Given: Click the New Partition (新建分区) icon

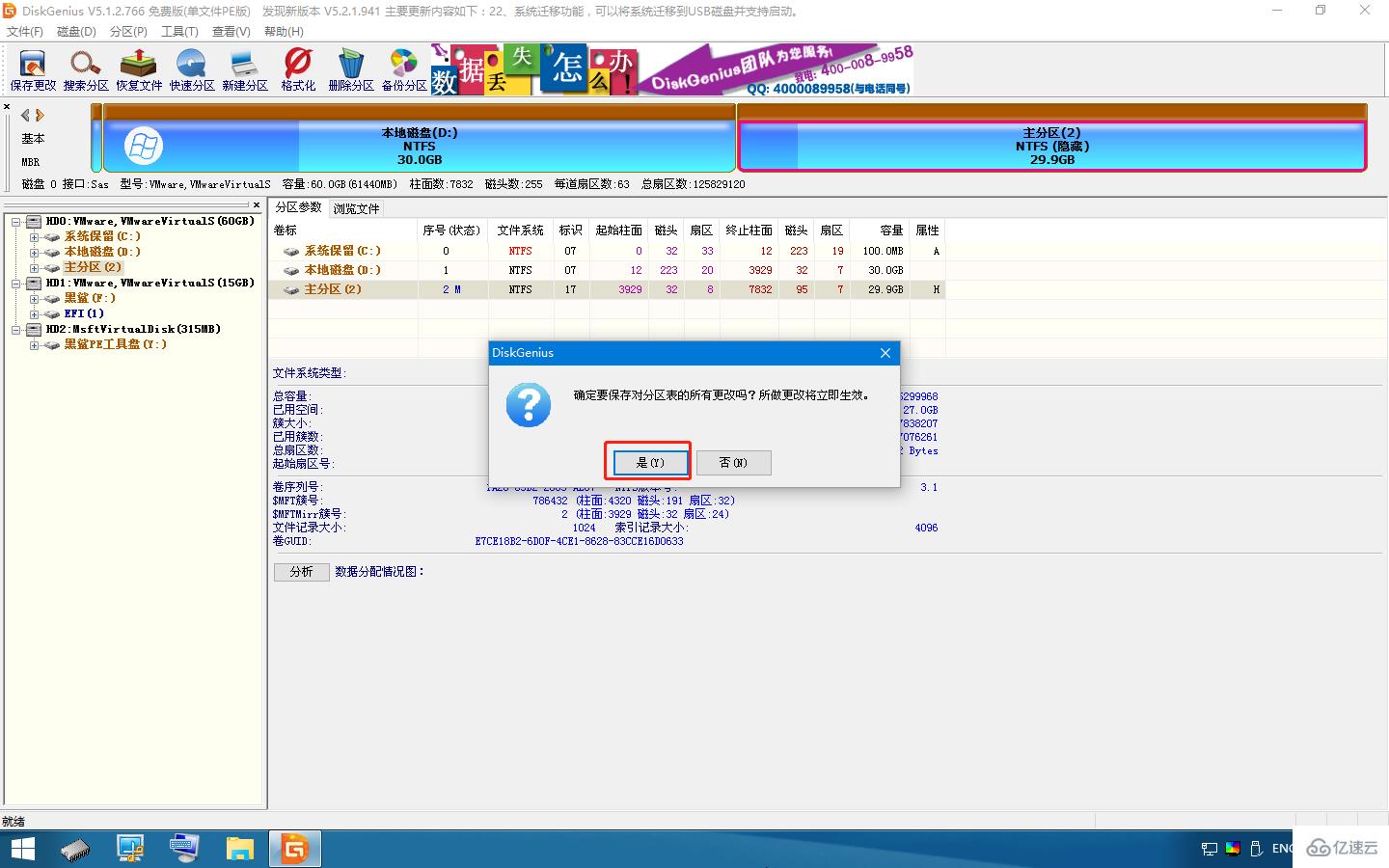Looking at the screenshot, I should (x=245, y=70).
